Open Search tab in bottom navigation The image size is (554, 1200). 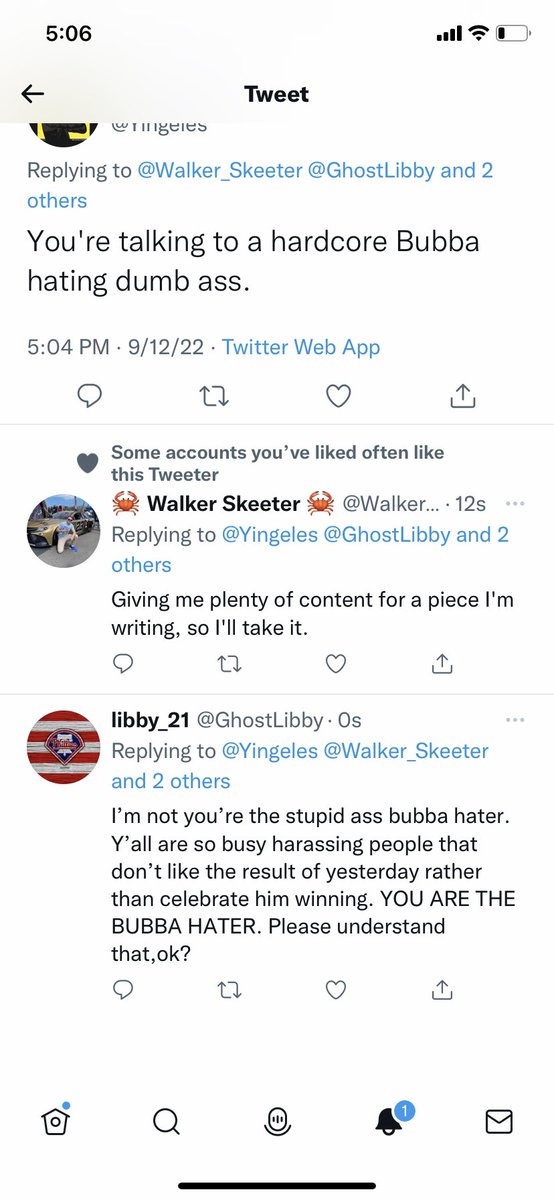pyautogui.click(x=166, y=1122)
